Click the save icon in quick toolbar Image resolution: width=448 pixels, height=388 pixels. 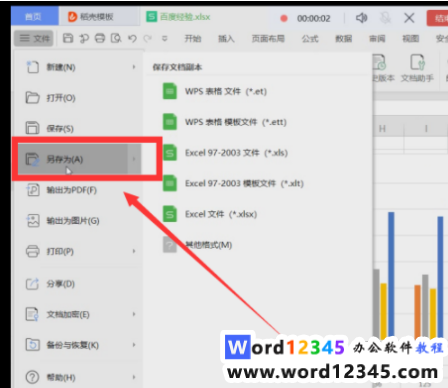coord(68,38)
